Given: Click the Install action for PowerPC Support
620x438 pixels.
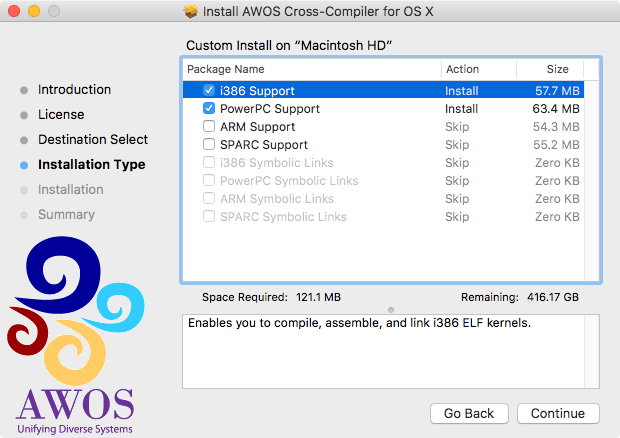Looking at the screenshot, I should (x=461, y=109).
